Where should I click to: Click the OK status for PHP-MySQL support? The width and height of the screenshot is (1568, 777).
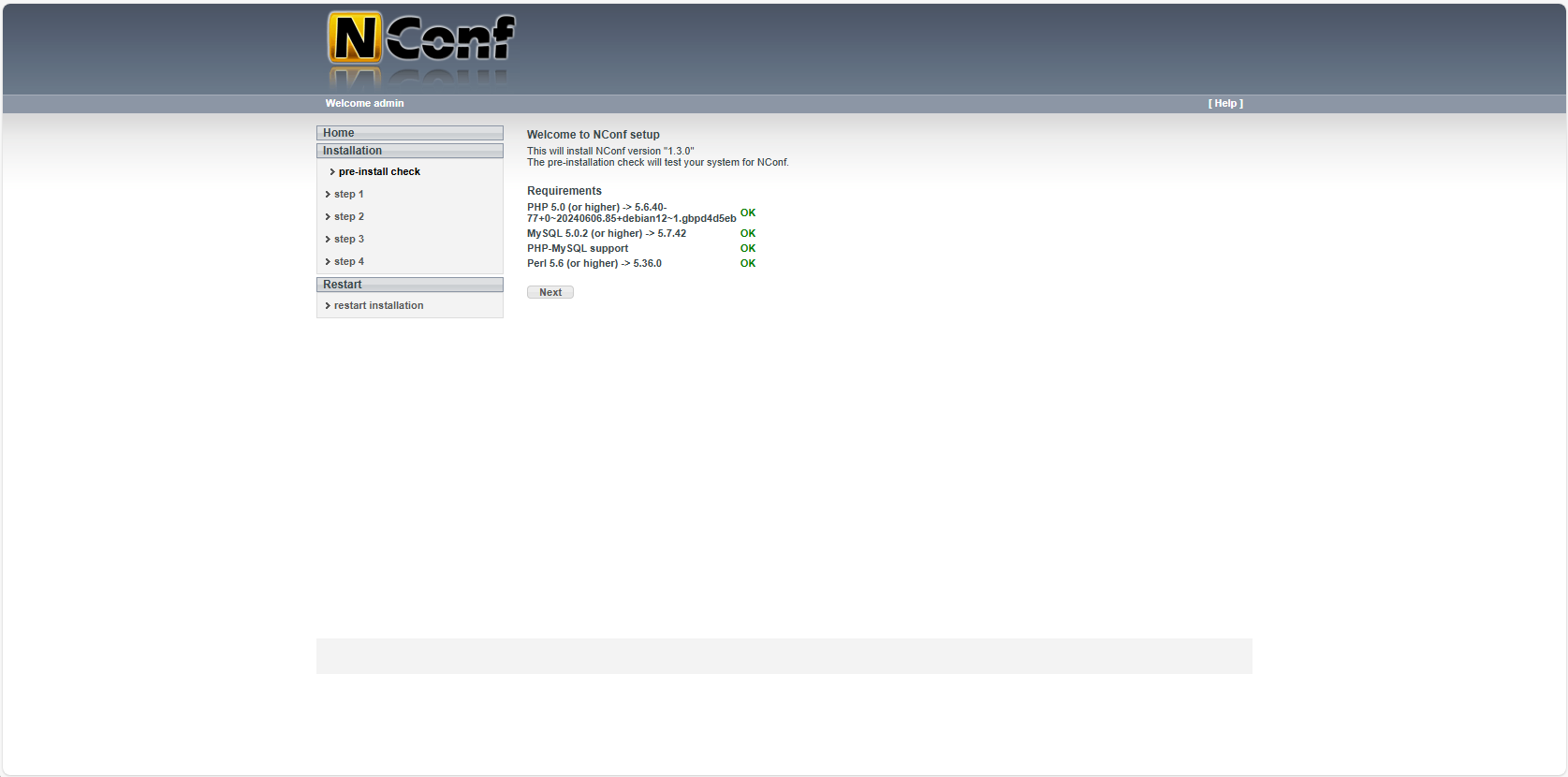[748, 249]
